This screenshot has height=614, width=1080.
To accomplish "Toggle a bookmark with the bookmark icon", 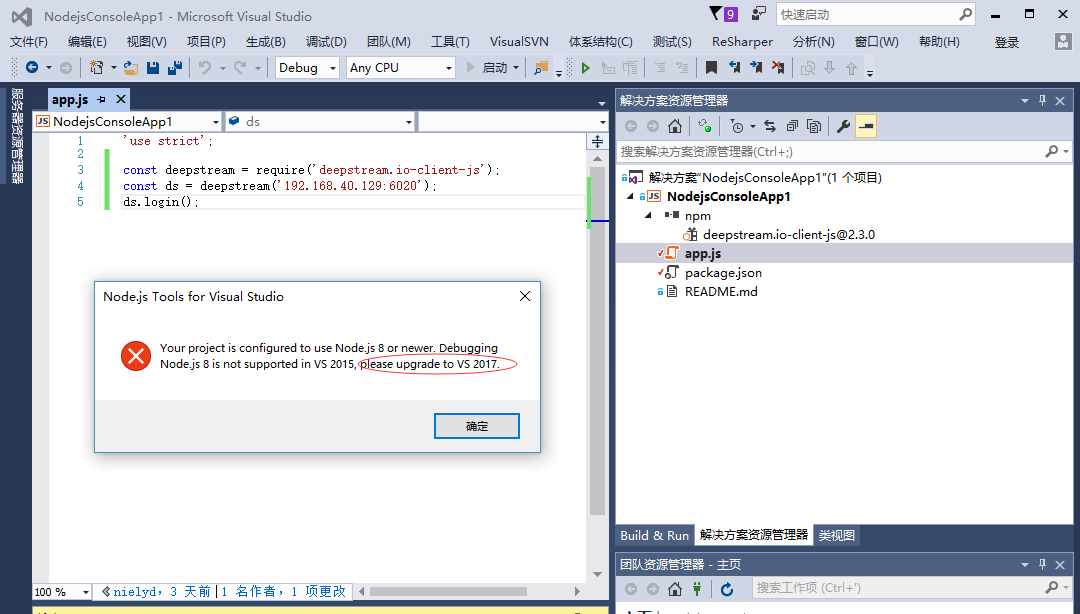I will click(712, 68).
